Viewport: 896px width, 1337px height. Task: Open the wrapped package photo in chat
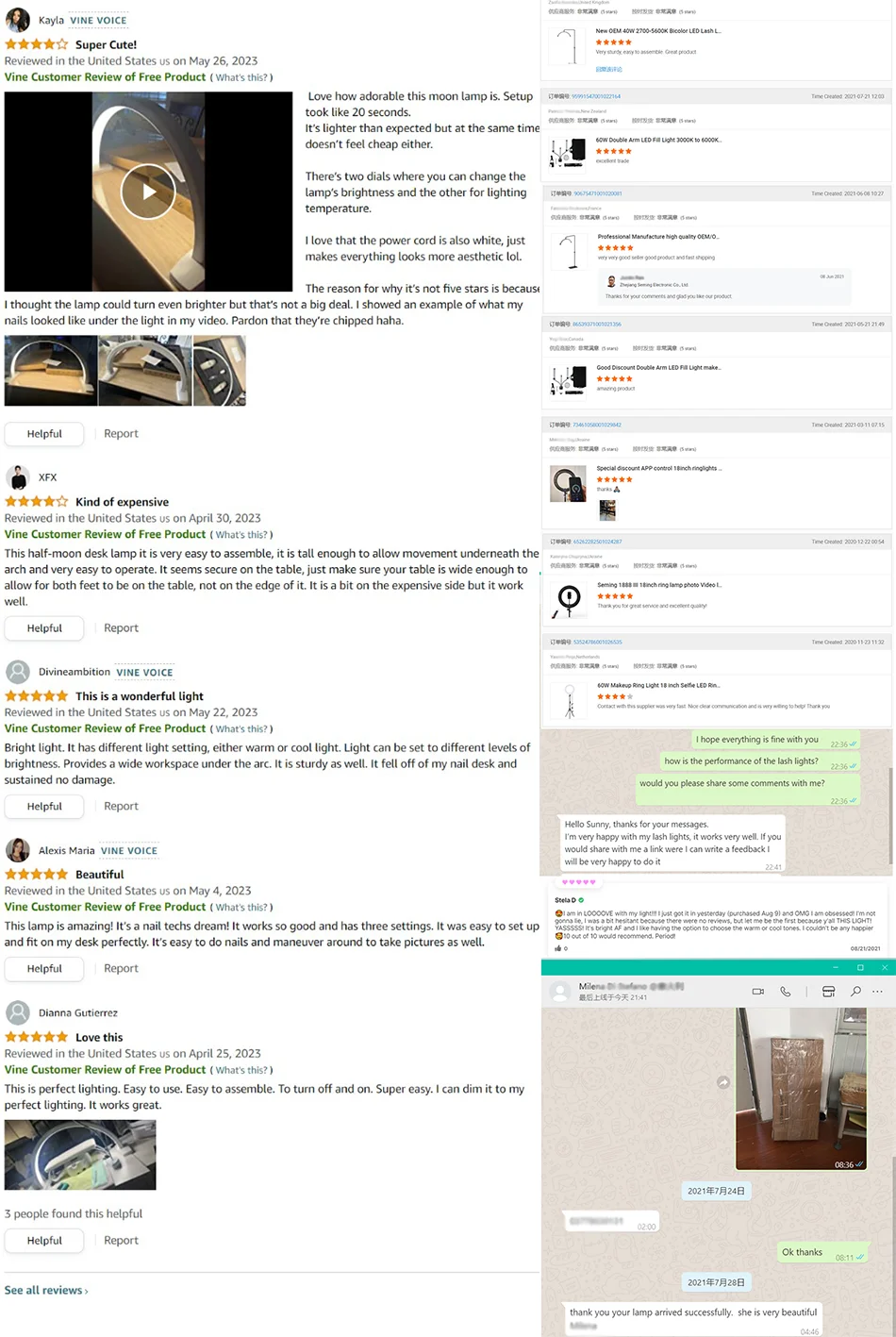[x=801, y=1090]
